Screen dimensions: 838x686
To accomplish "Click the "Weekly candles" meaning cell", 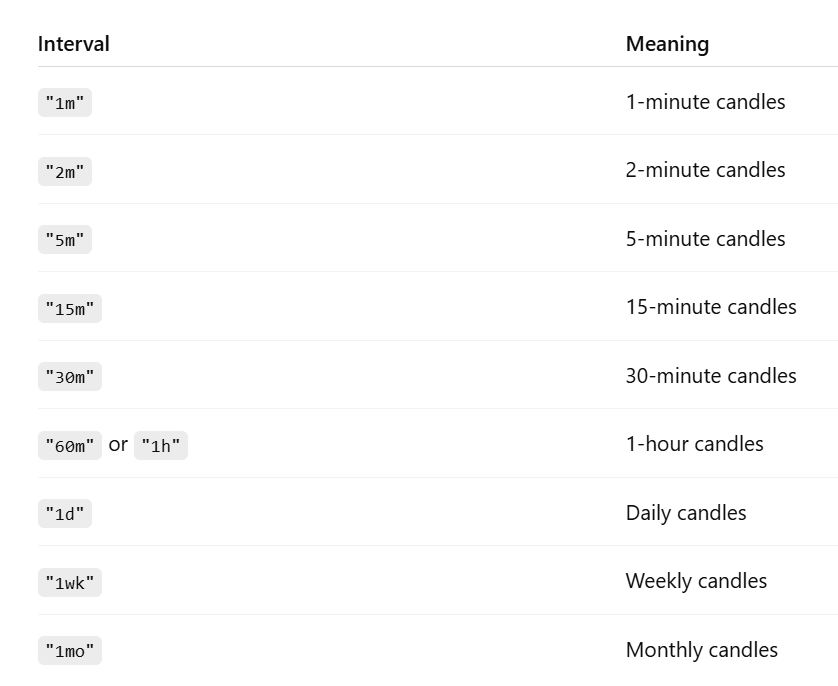I will (x=696, y=581).
